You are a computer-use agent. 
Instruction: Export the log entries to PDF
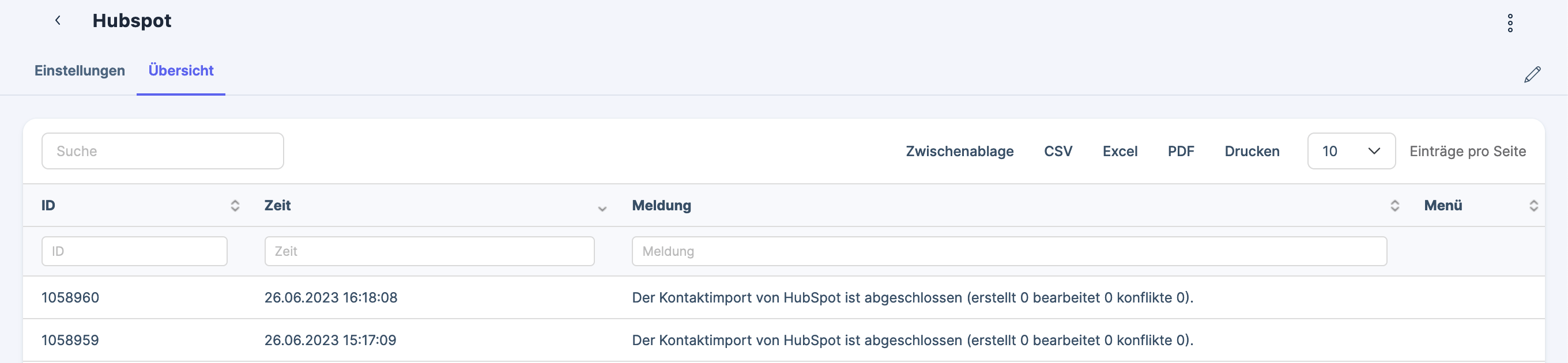coord(1181,151)
